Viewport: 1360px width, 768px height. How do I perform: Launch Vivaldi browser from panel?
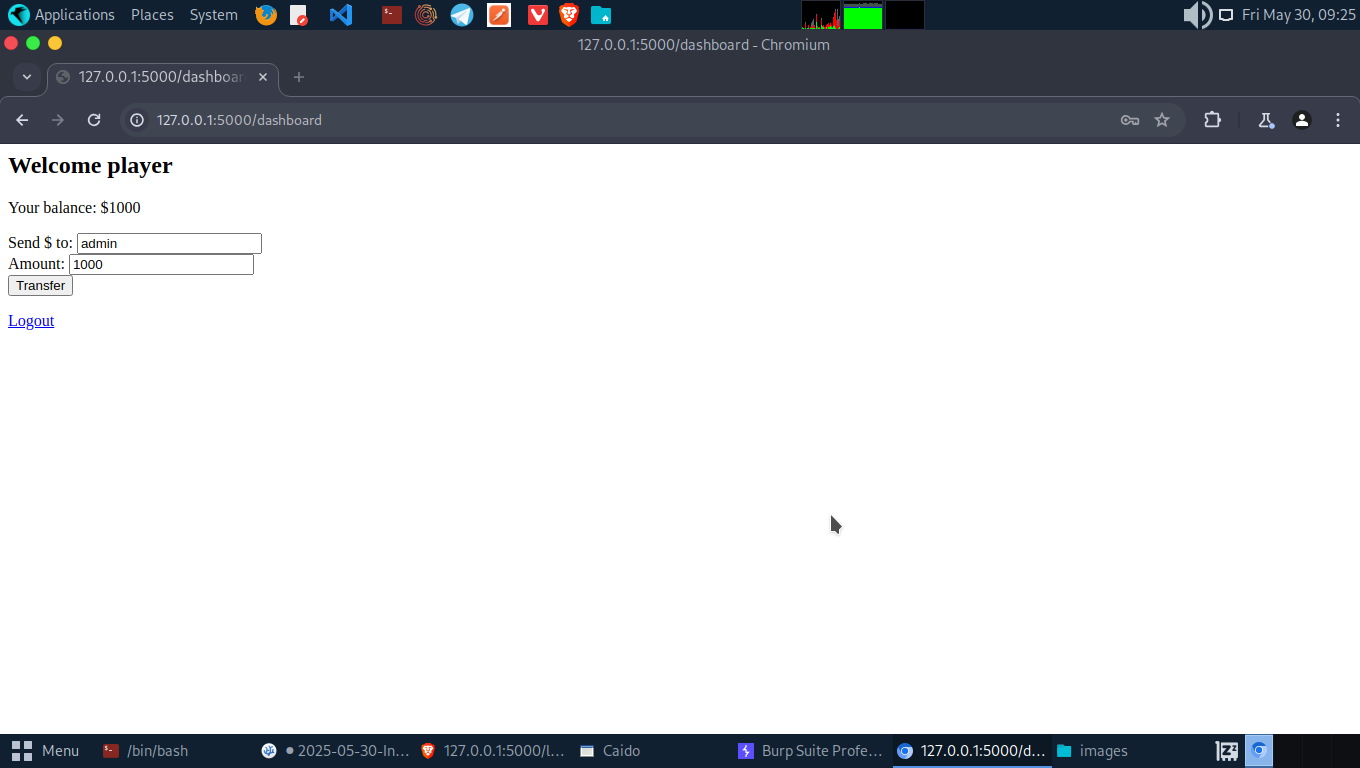pos(538,15)
